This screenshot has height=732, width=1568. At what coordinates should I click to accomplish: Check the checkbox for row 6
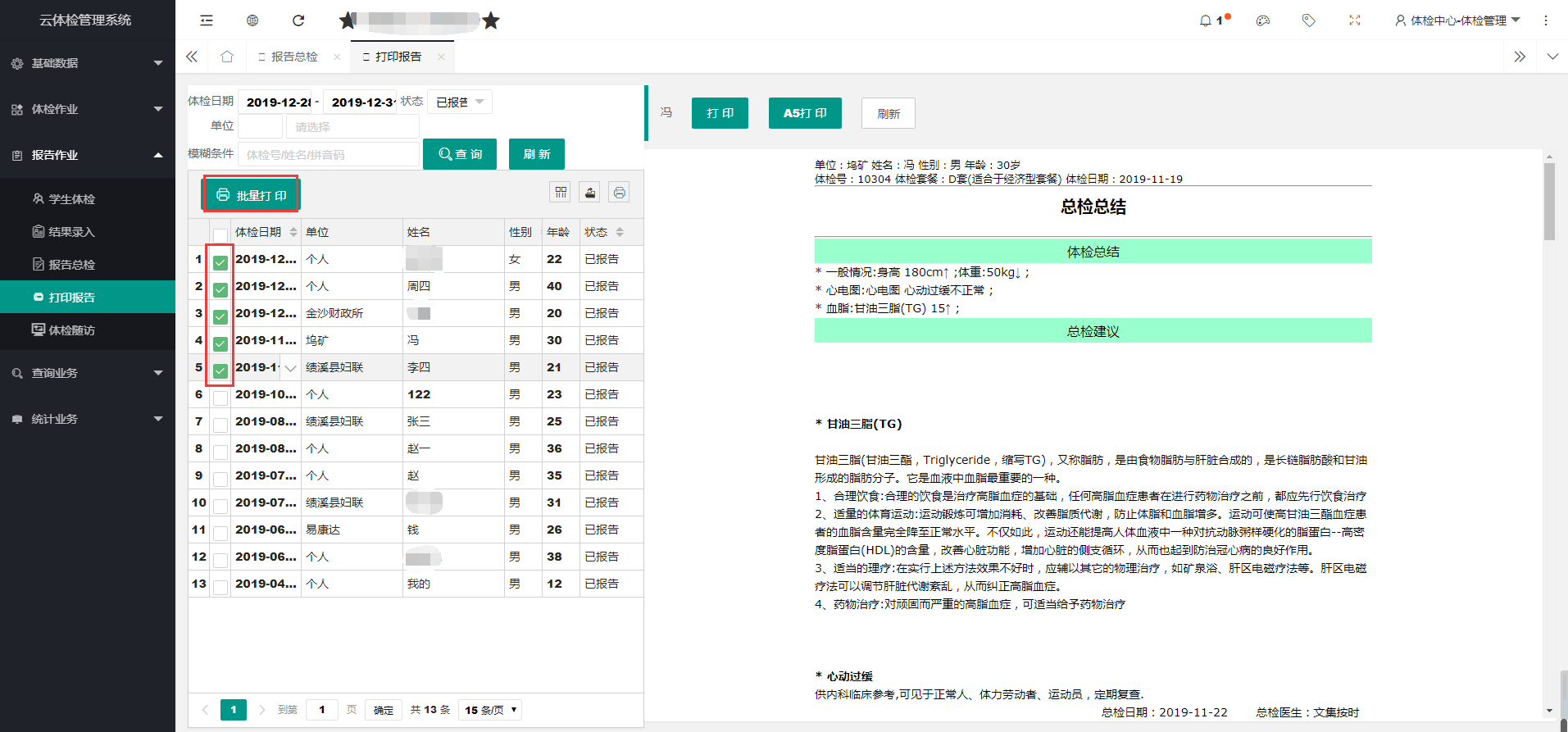(220, 398)
